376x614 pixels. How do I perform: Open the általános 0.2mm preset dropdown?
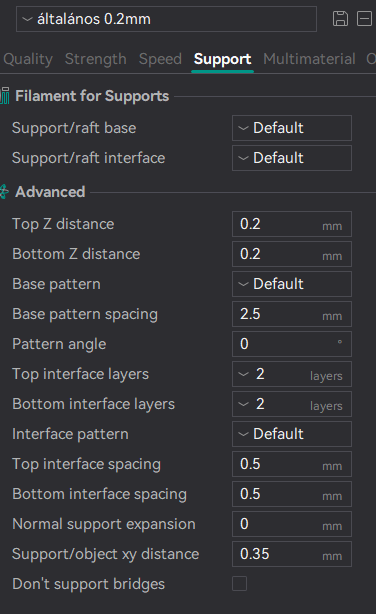(x=166, y=19)
